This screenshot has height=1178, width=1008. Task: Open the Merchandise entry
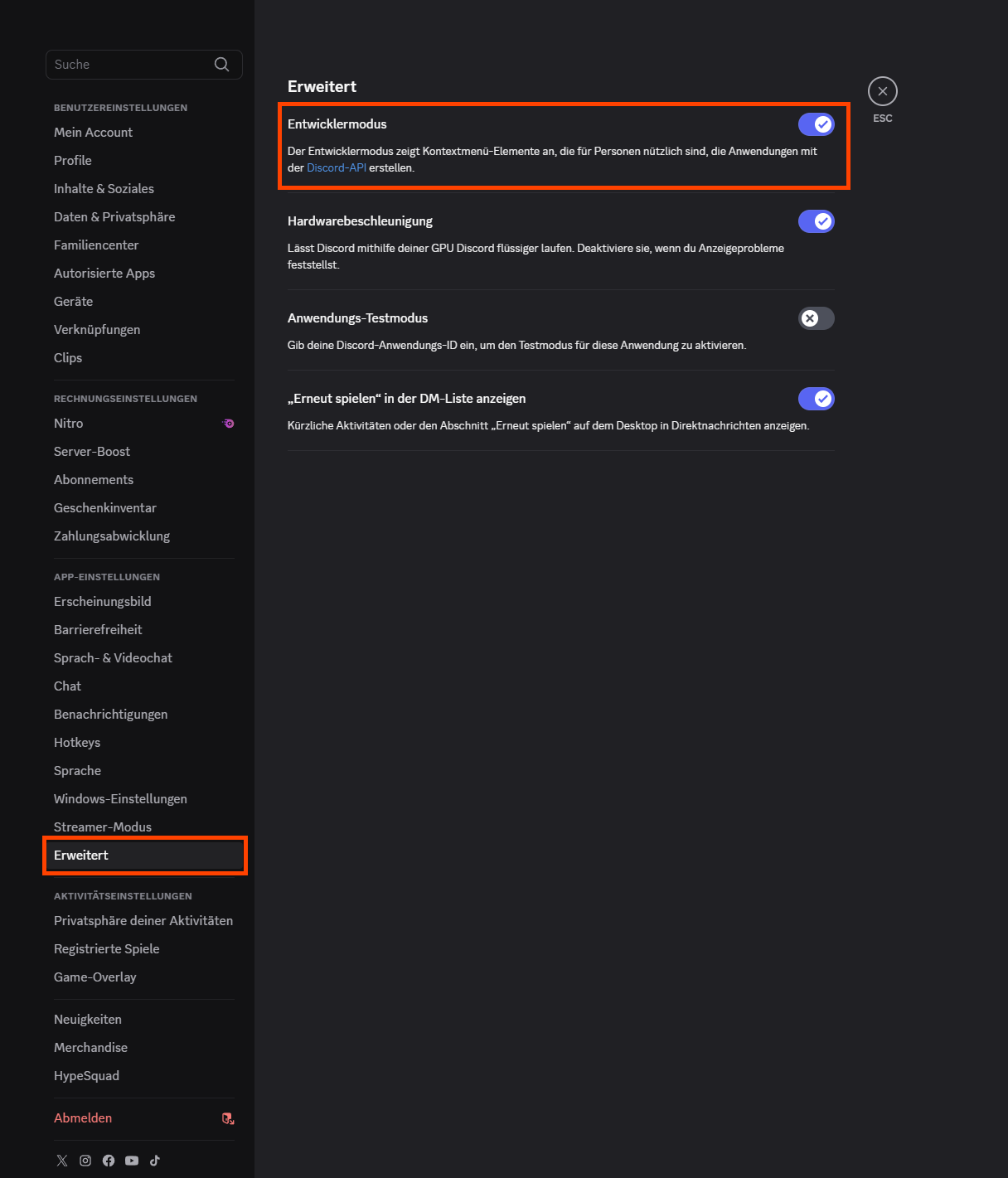point(144,1048)
